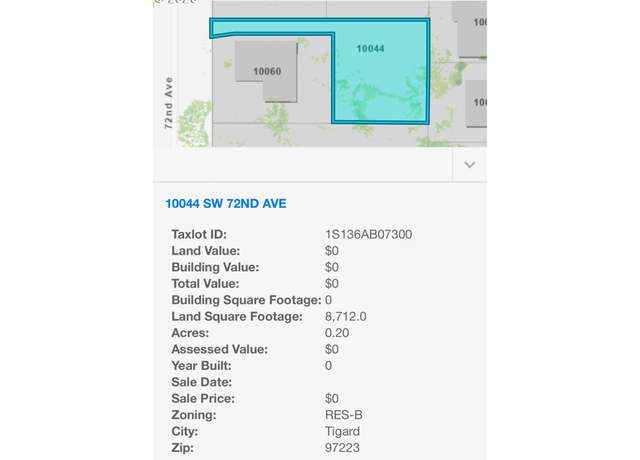The image size is (640, 460).
Task: Click the Assessed Value label
Action: click(x=220, y=349)
